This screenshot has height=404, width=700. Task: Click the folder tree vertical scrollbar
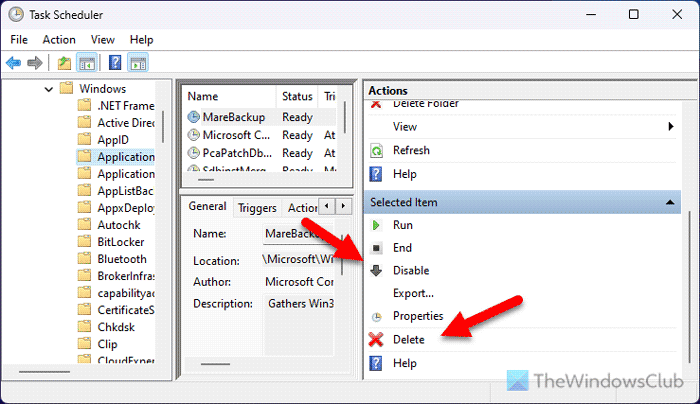[x=163, y=127]
